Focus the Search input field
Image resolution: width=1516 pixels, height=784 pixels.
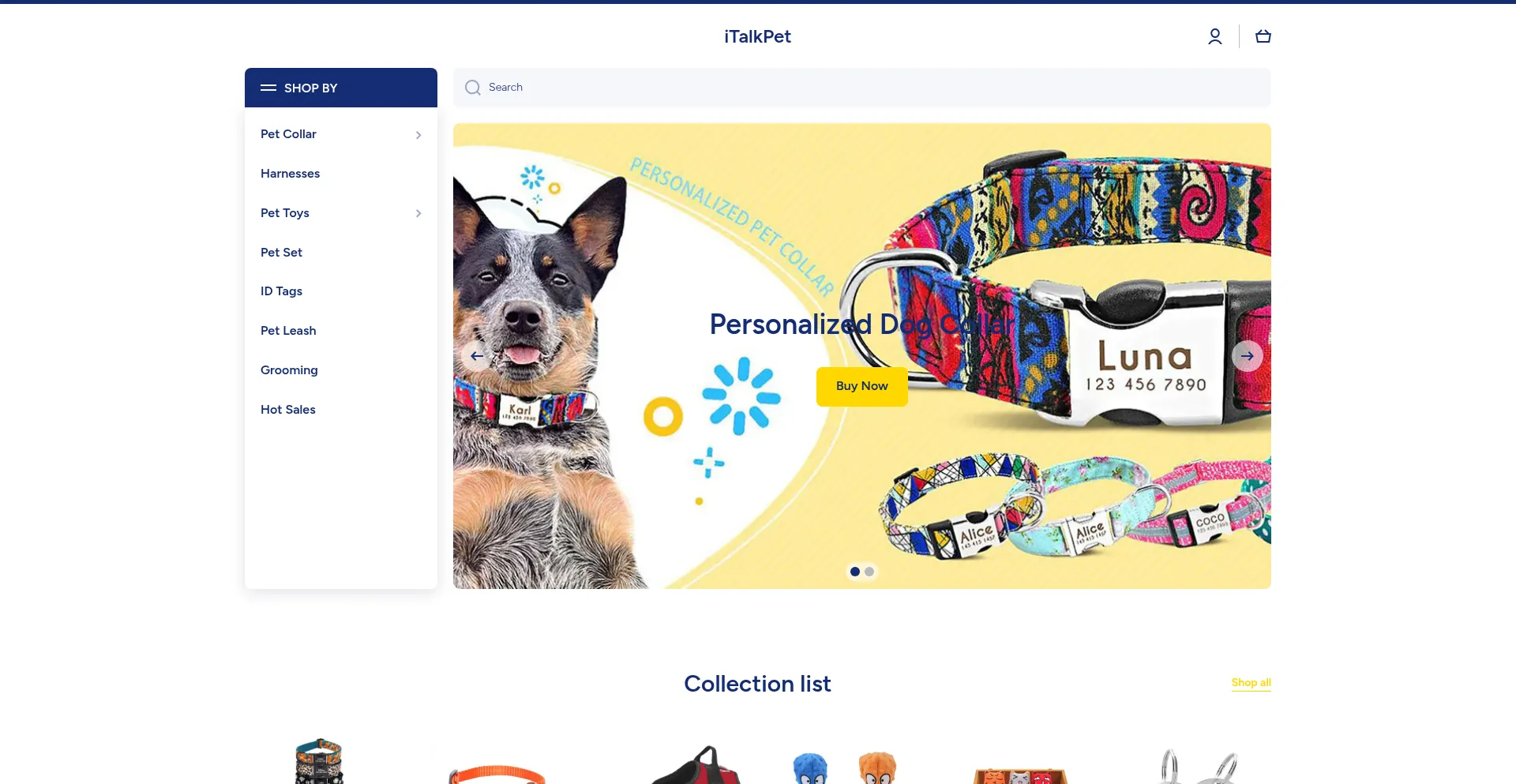tap(862, 88)
